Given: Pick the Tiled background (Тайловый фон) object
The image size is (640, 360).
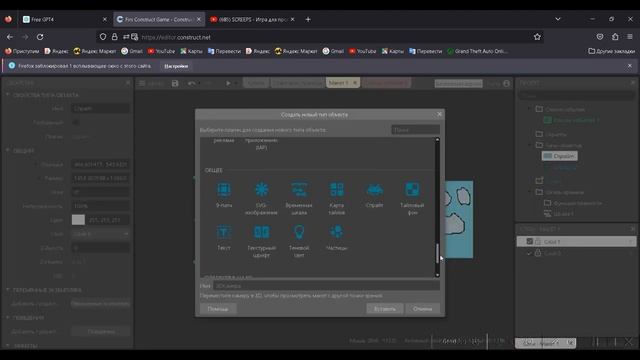Looking at the screenshot, I should click(412, 190).
